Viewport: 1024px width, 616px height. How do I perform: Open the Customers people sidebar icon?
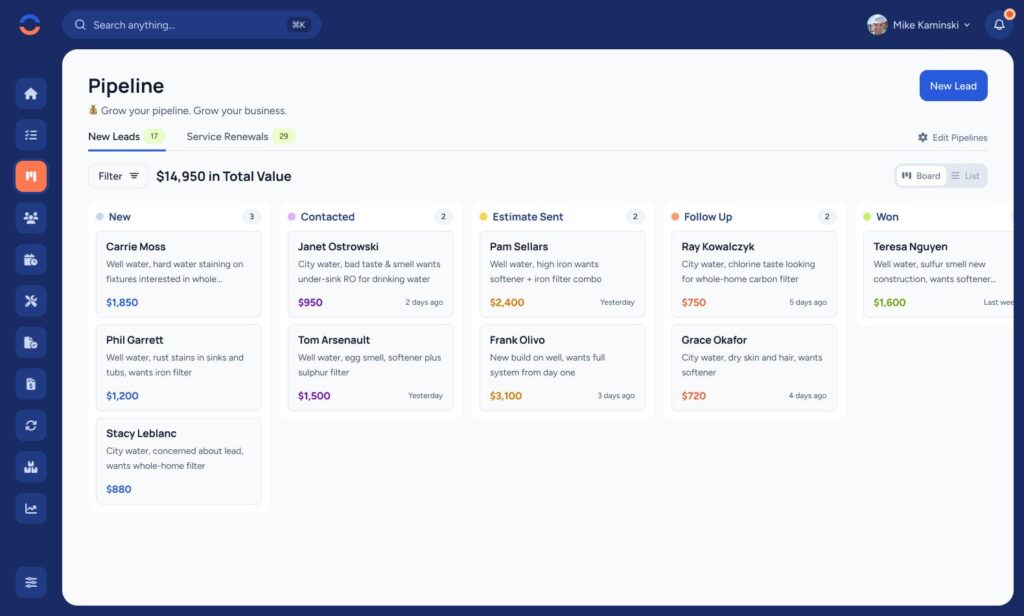click(x=31, y=218)
